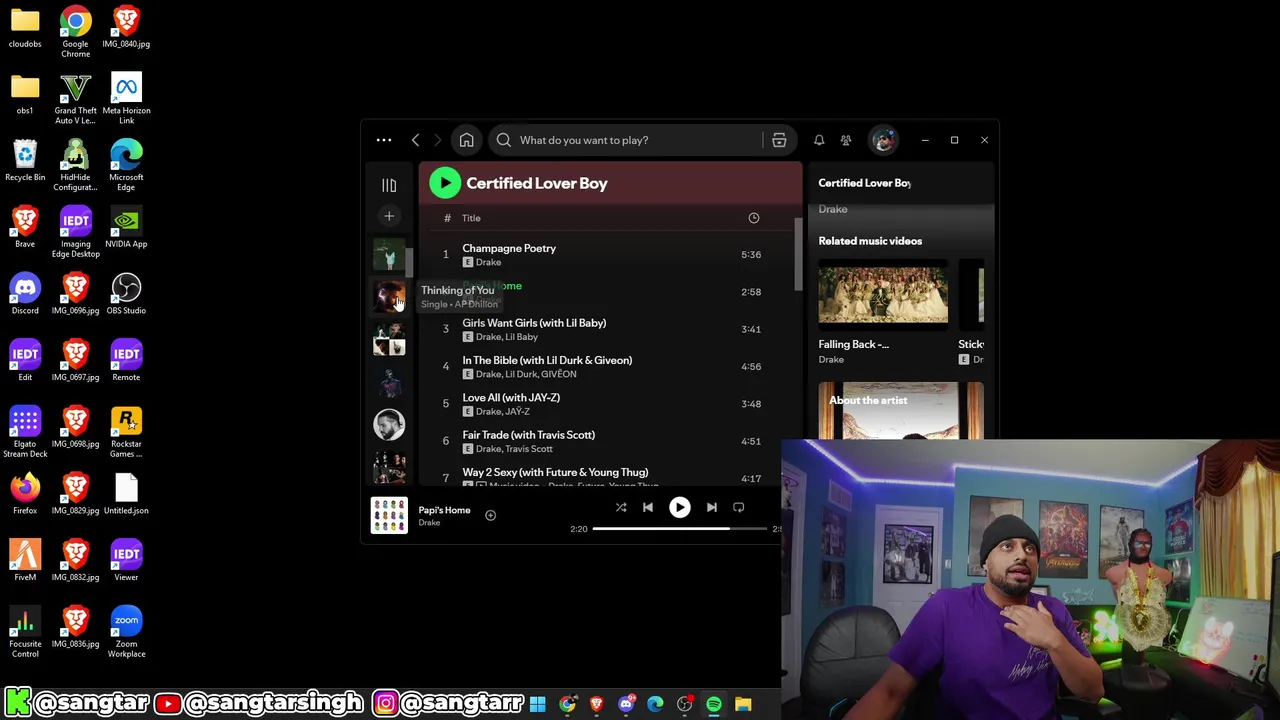The height and width of the screenshot is (720, 1280).
Task: Go back with Spotify's back arrow
Action: [x=415, y=140]
